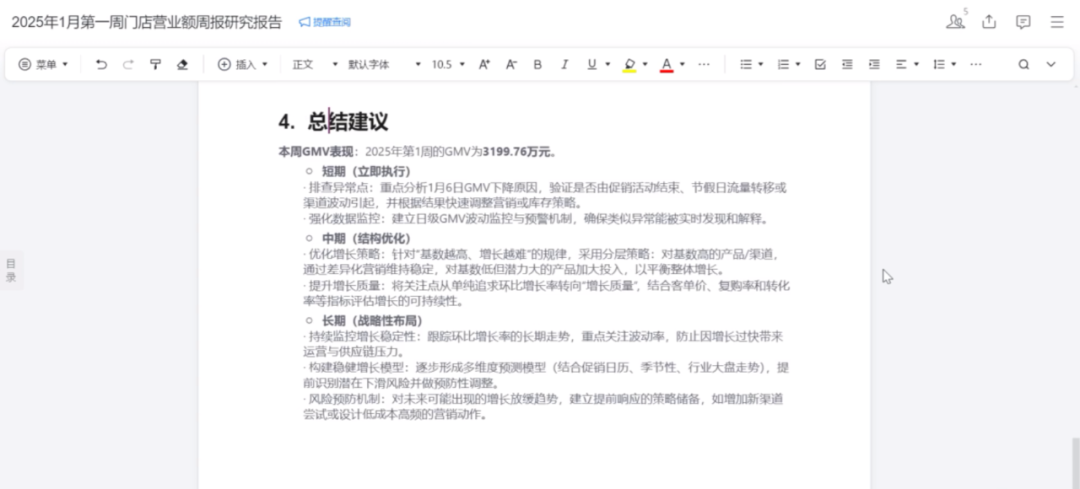Apply yellow highlight color

coord(629,65)
